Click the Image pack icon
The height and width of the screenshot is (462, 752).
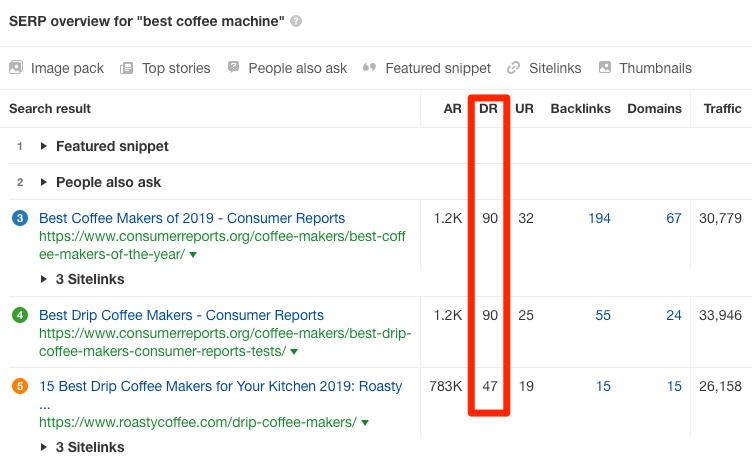tap(16, 68)
